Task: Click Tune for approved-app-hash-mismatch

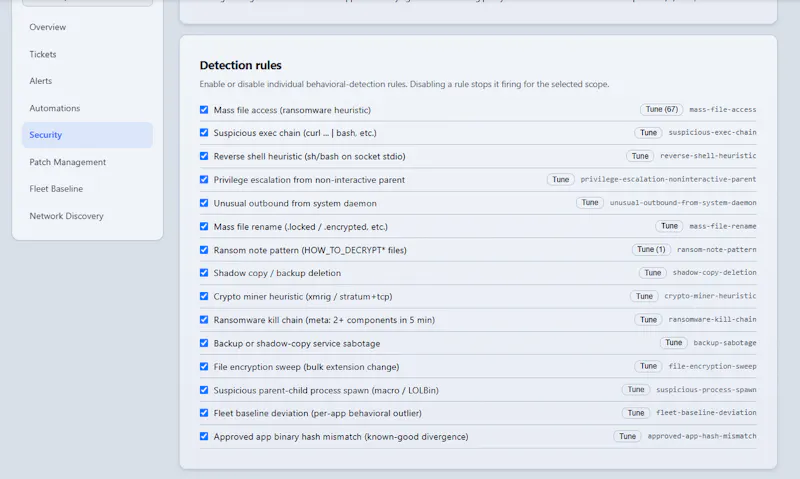Action: (627, 436)
